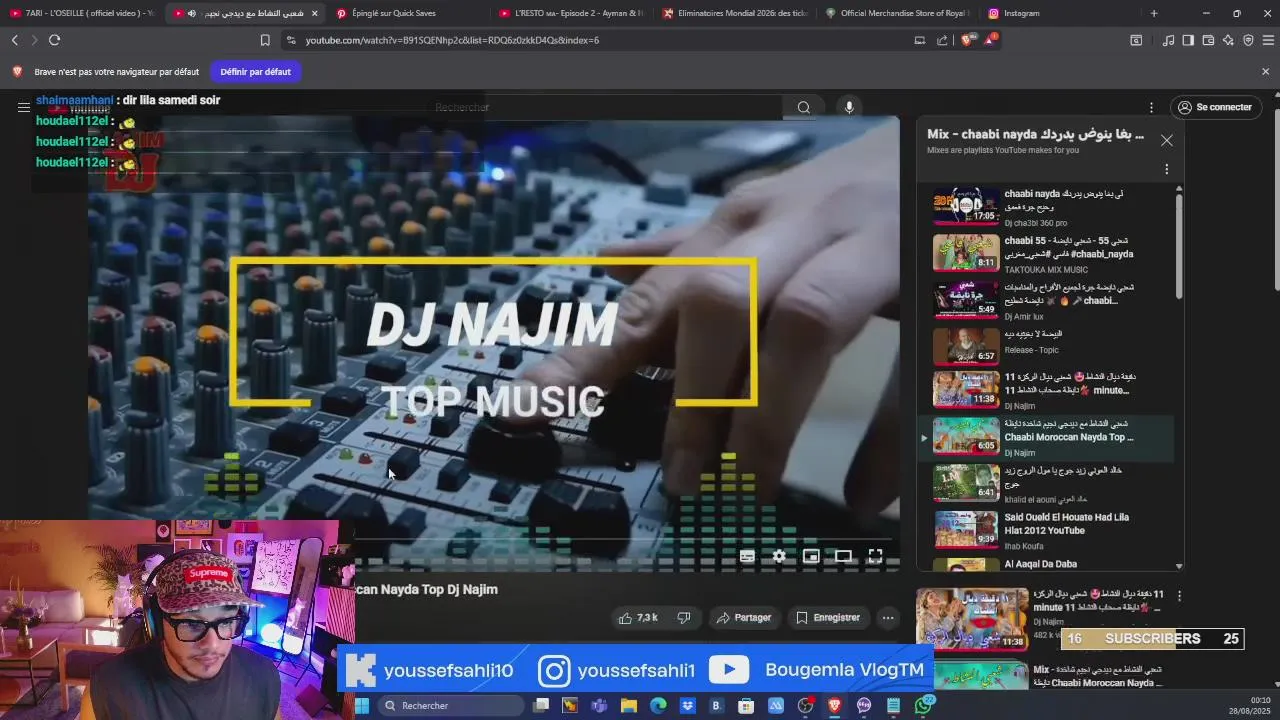Click the YouTube Rechercher search field
This screenshot has width=1280, height=720.
coord(608,107)
